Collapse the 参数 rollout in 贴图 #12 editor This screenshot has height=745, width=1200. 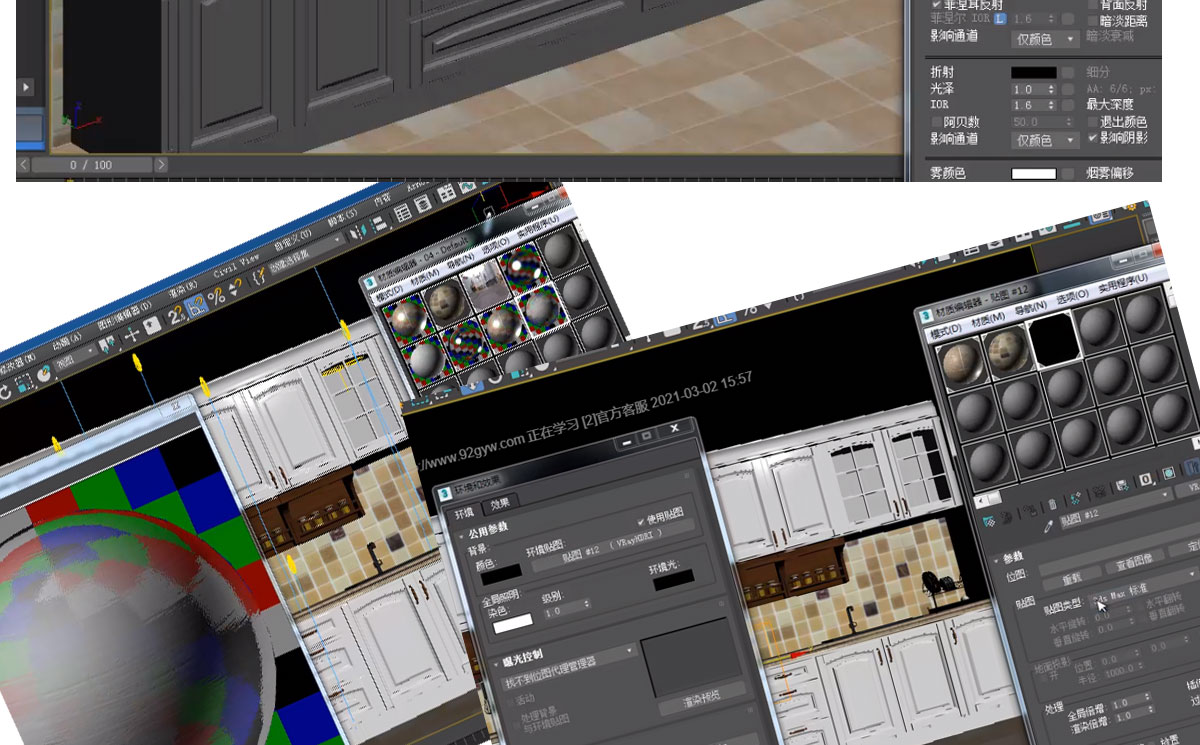[x=995, y=560]
